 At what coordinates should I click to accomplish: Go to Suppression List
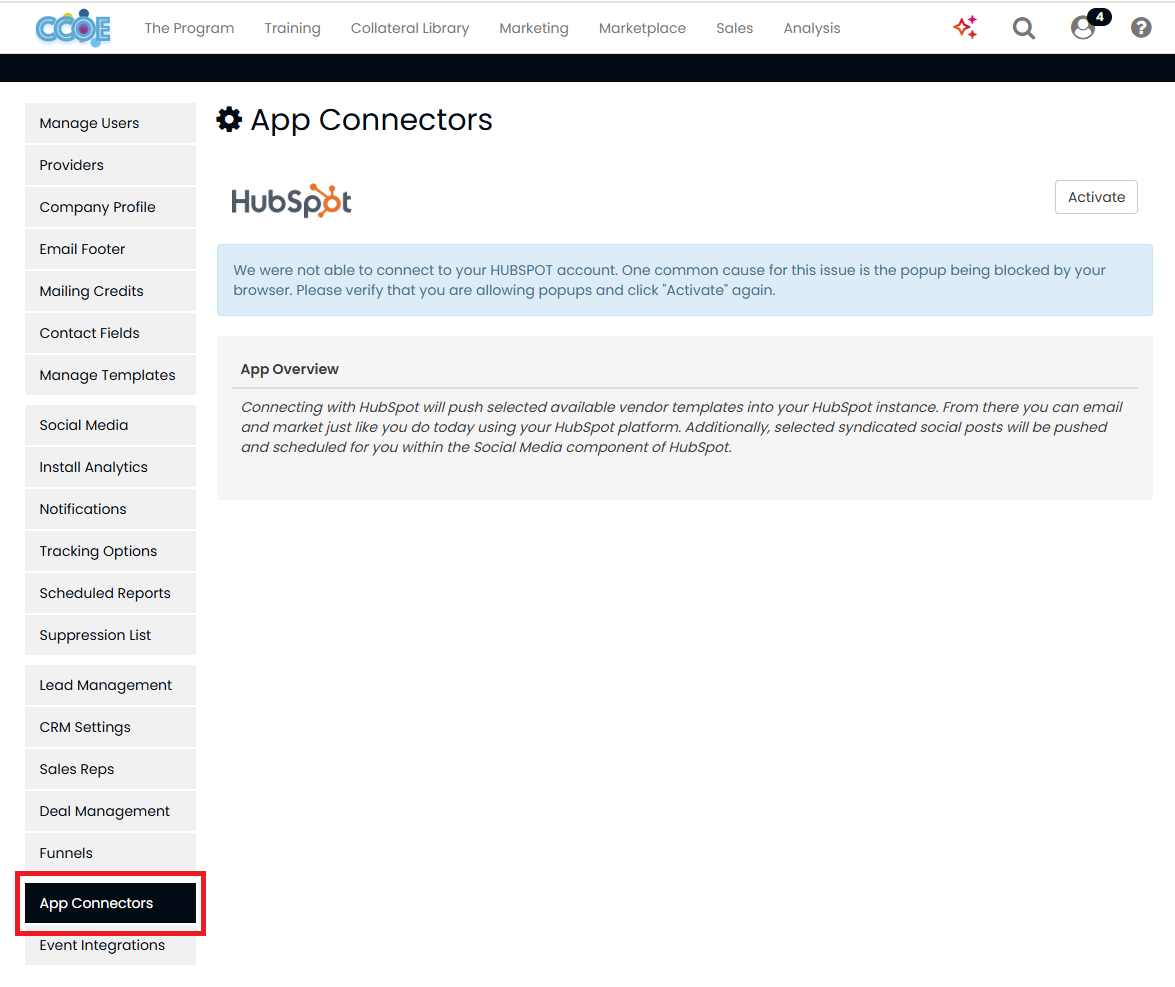coord(110,635)
